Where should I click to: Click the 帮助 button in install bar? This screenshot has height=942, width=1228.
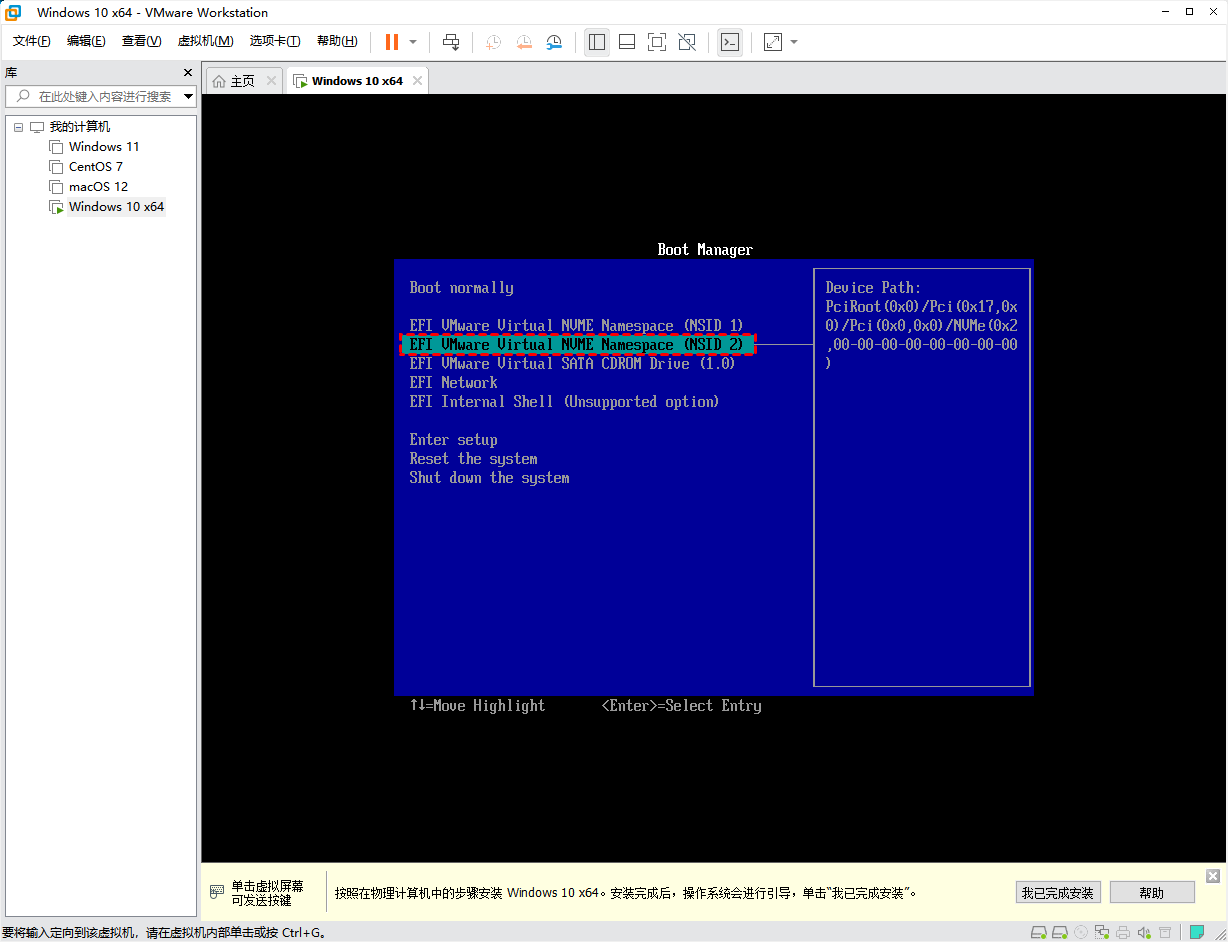[x=1152, y=893]
